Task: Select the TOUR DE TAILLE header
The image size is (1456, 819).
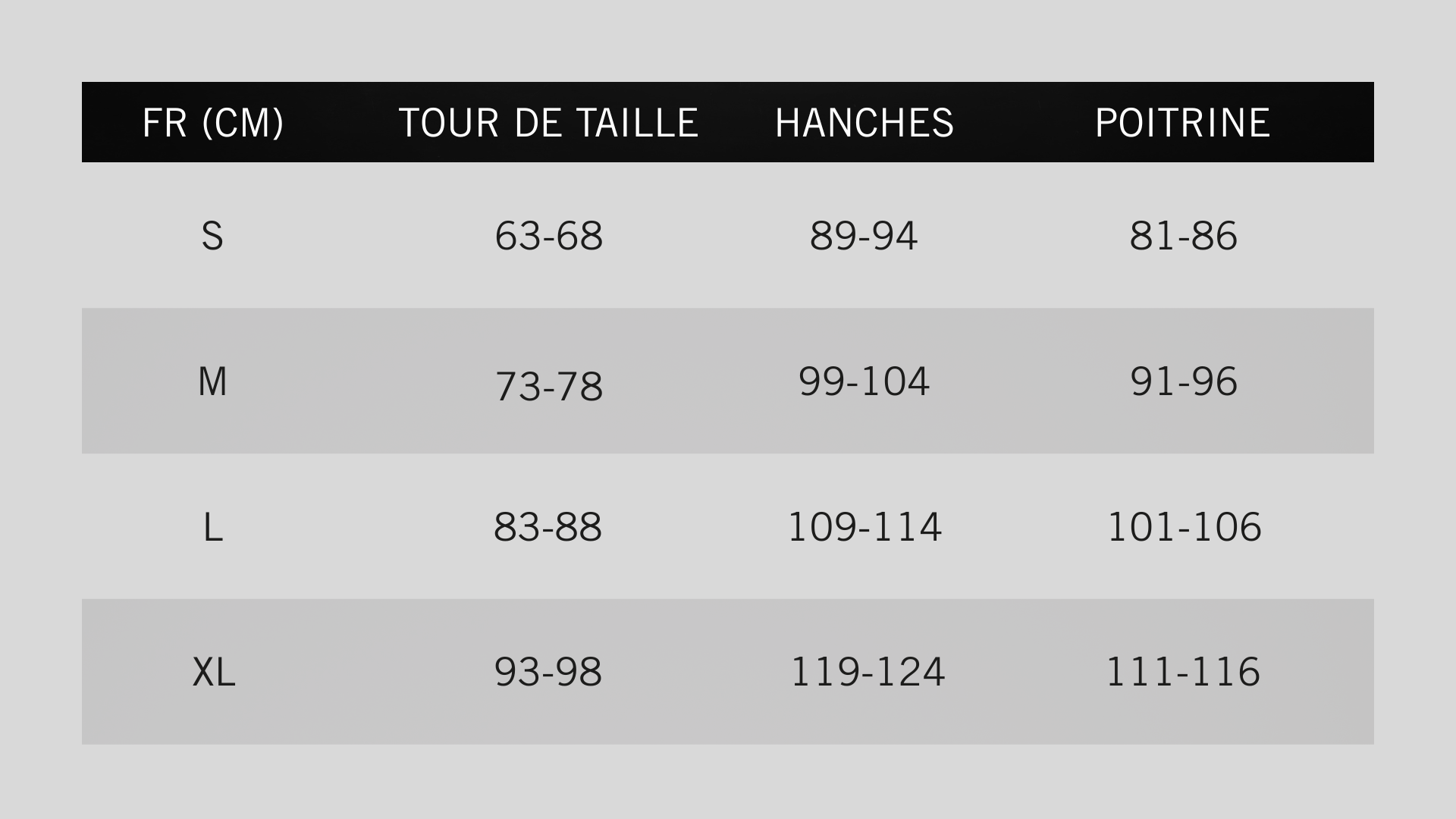Action: (x=548, y=123)
